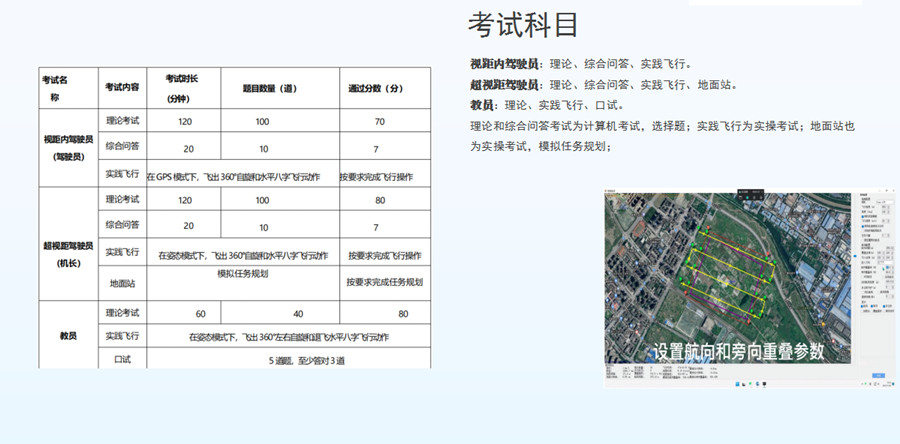Screen dimensions: 900x444
Task: Click the 视距内驾驶员（驾驶员） table row label
Action: click(x=68, y=147)
